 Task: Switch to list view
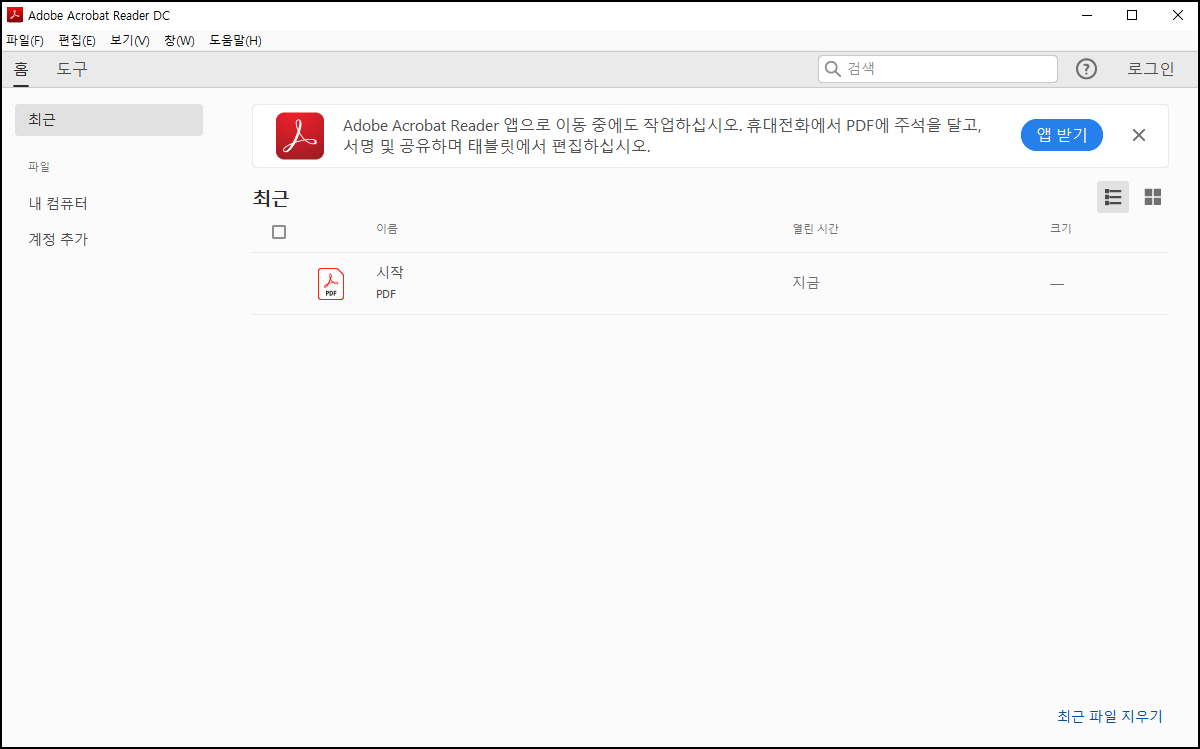click(1113, 197)
